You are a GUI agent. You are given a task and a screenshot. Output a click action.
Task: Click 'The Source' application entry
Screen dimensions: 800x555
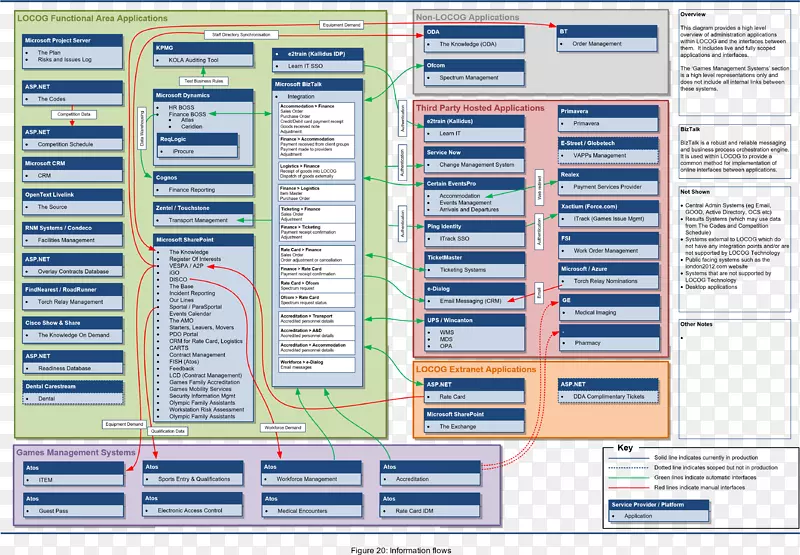(x=53, y=207)
